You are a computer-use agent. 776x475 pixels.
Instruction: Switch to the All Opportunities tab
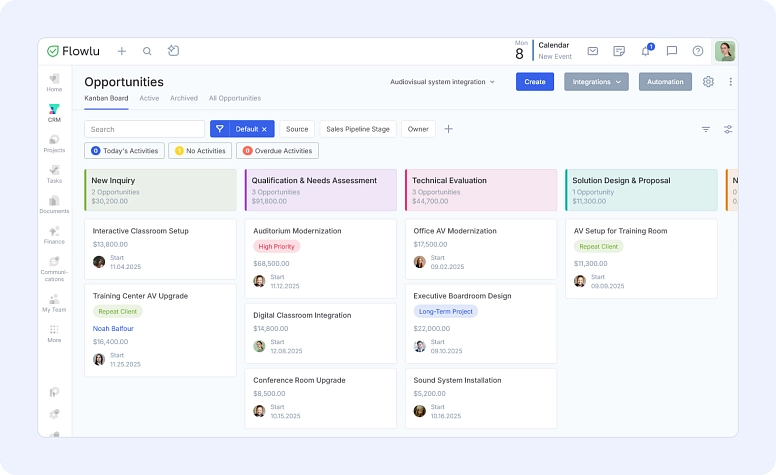(x=235, y=98)
